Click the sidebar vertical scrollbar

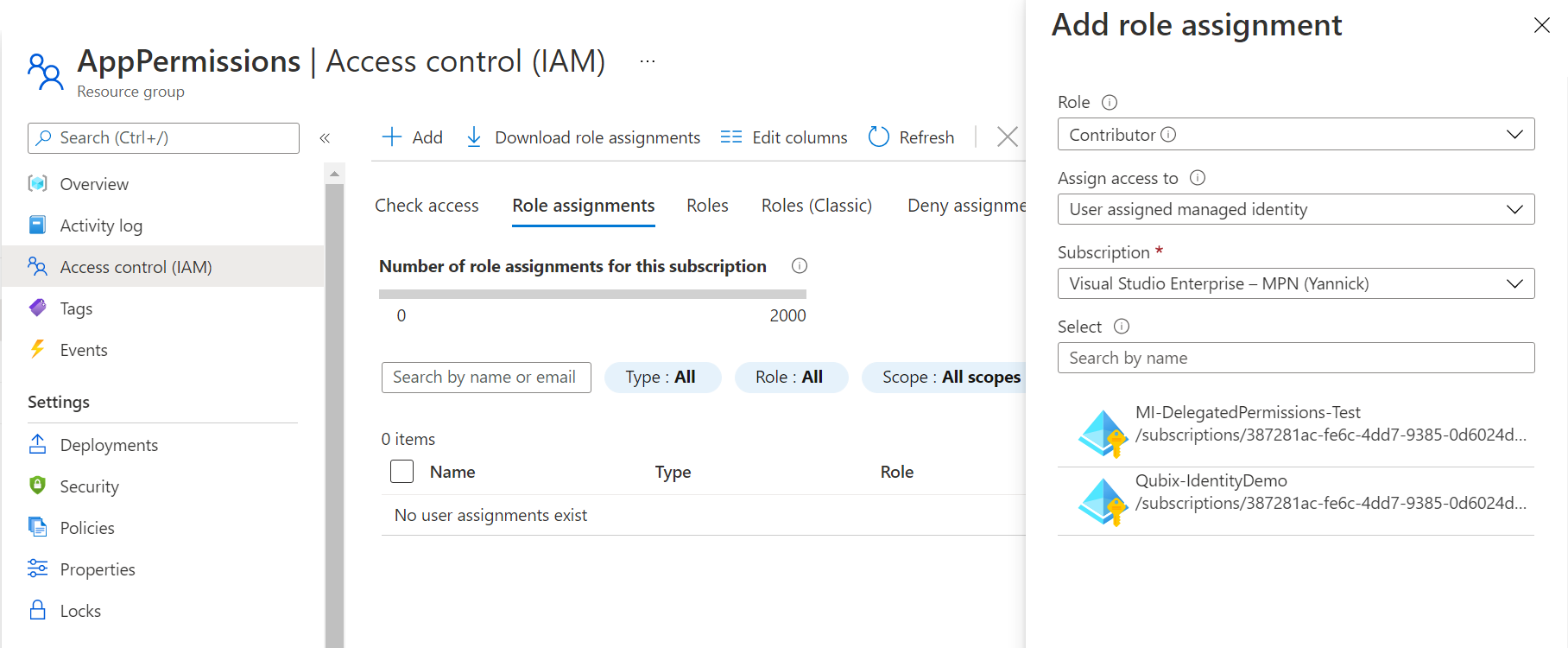334,415
